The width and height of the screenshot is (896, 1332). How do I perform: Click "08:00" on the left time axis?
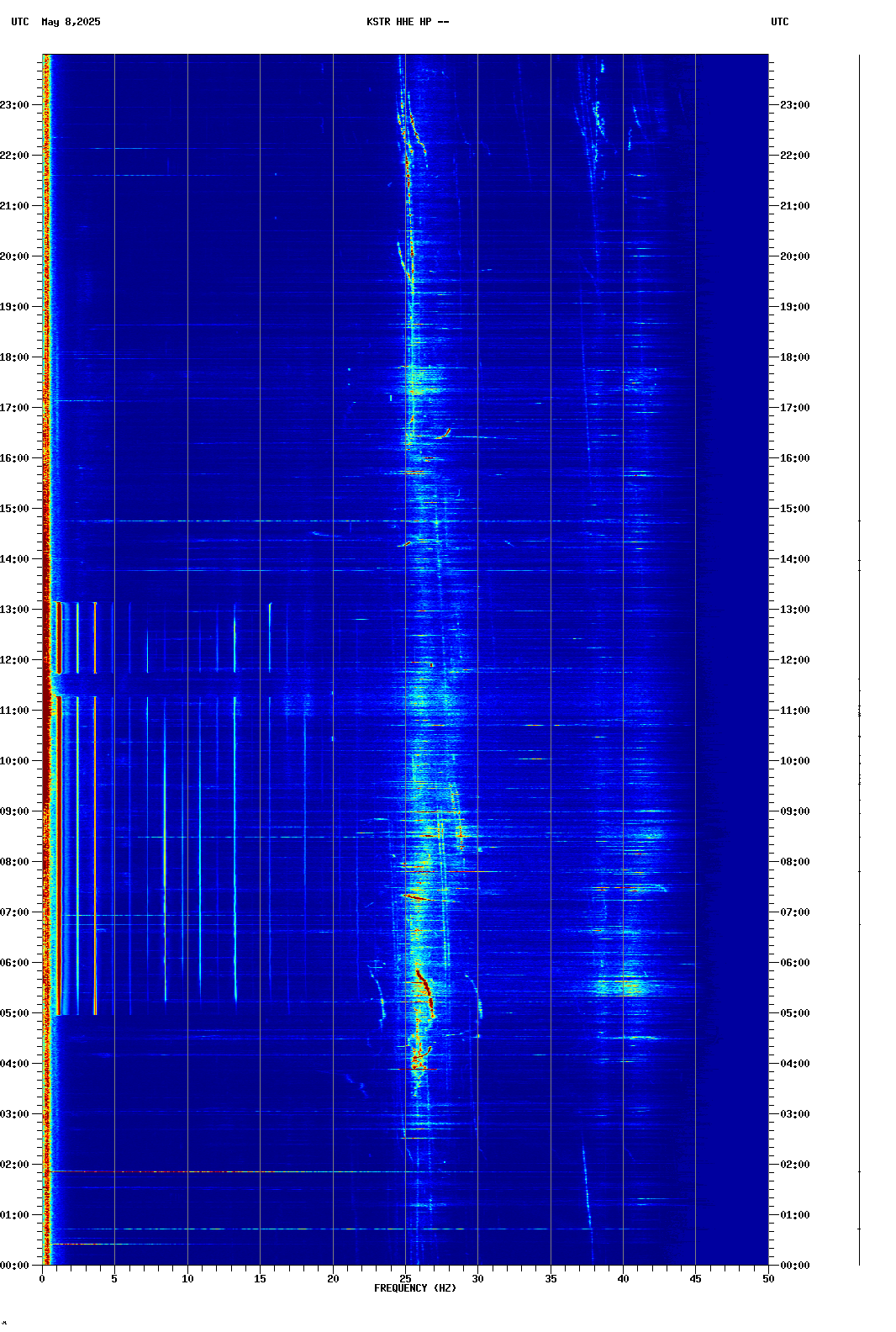pos(14,862)
